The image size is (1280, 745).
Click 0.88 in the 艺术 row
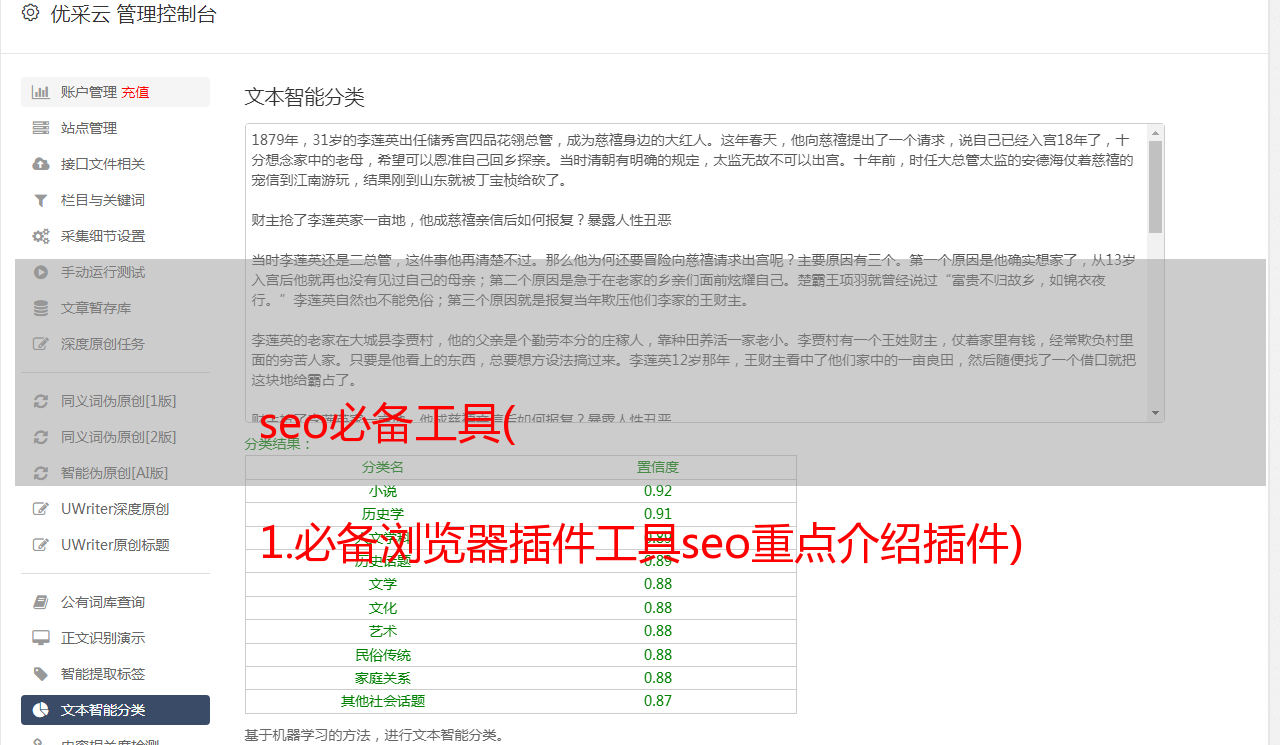658,631
